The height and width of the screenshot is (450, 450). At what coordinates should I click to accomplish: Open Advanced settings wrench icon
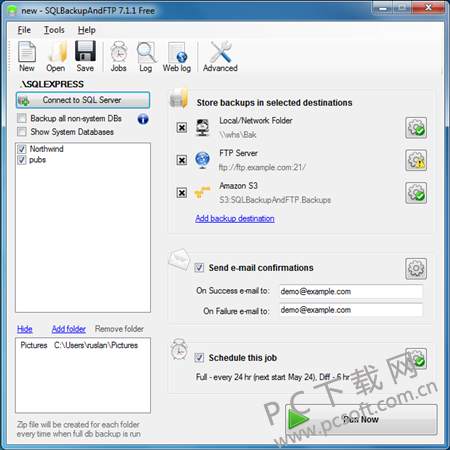coord(220,57)
